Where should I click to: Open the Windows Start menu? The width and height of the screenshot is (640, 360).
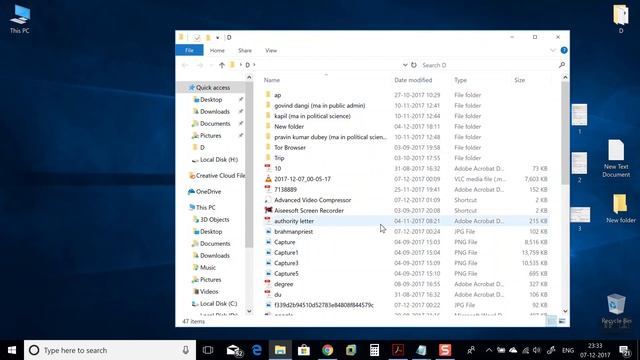click(12, 350)
